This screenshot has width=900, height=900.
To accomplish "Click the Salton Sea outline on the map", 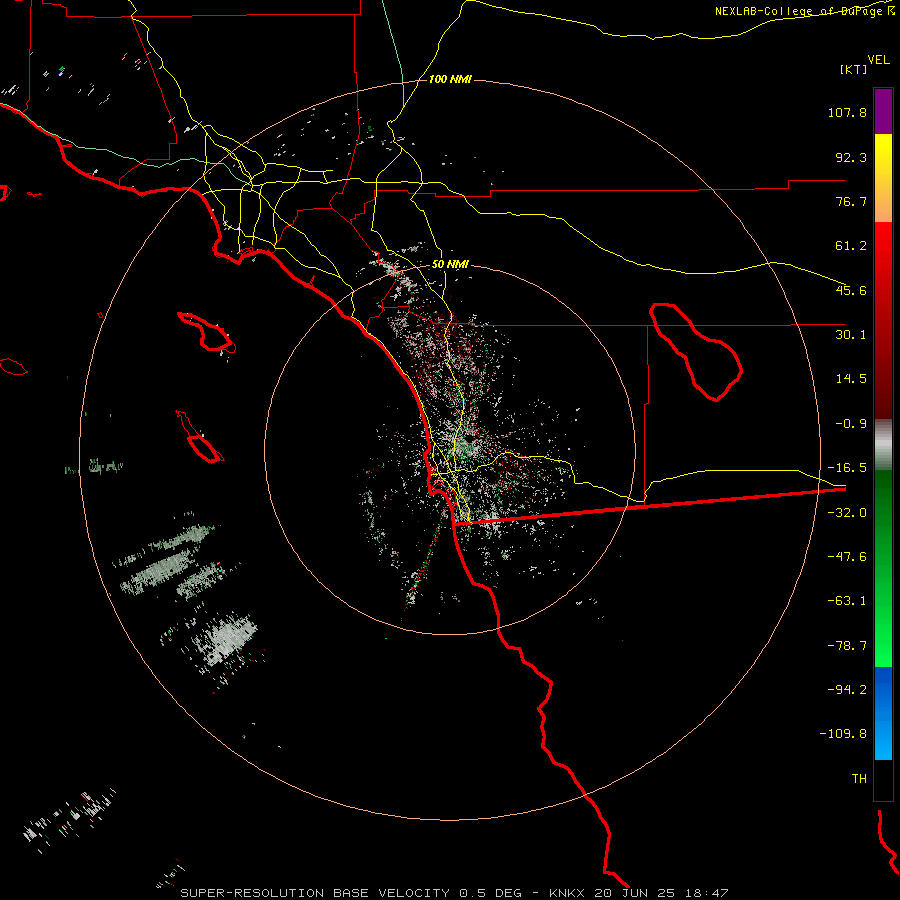I will (x=696, y=352).
